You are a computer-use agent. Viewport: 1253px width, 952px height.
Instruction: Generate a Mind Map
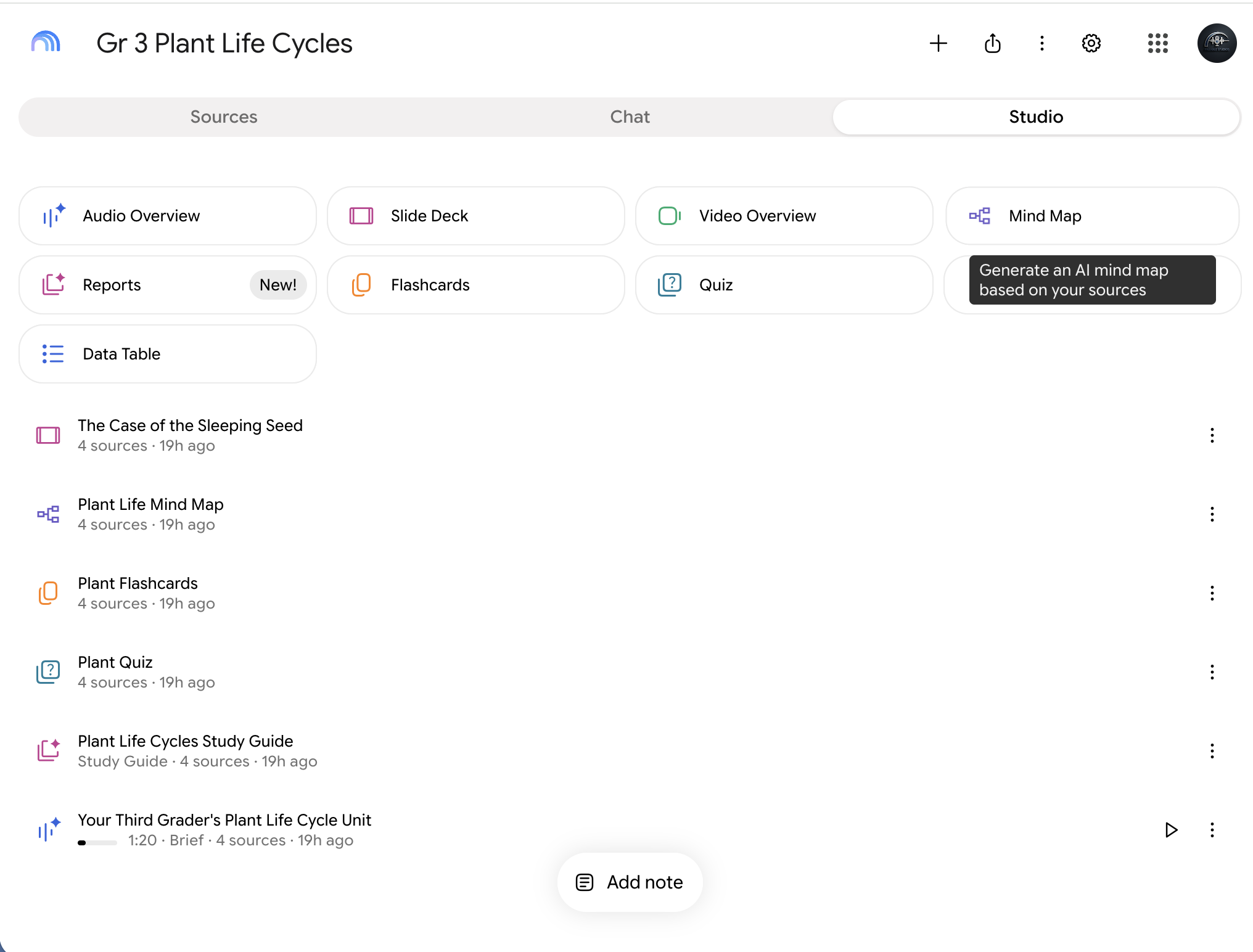(1093, 216)
